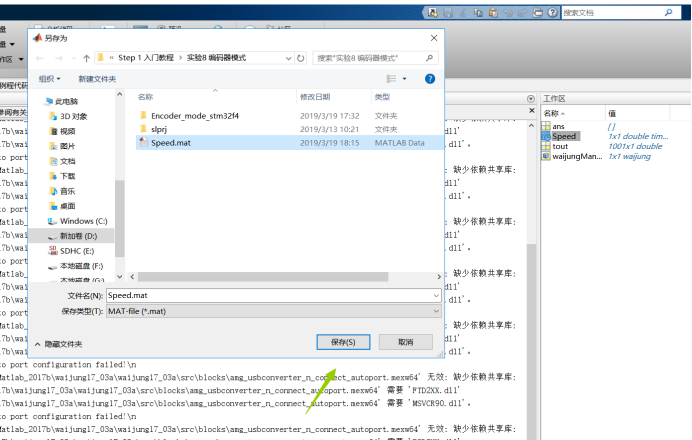Viewport: 692px width, 440px height.
Task: Click the magnifier in the documentation search box
Action: coord(668,12)
